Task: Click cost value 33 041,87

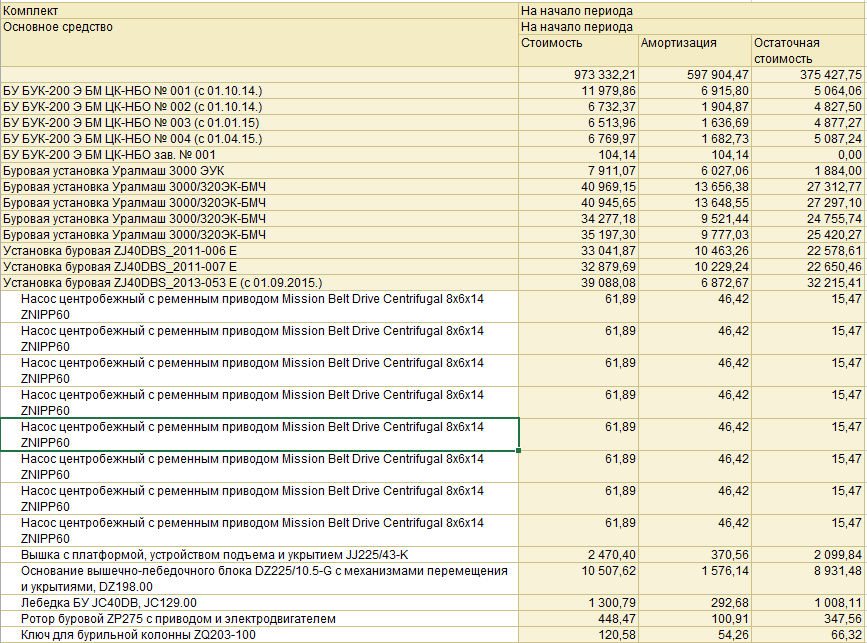Action: (578, 251)
